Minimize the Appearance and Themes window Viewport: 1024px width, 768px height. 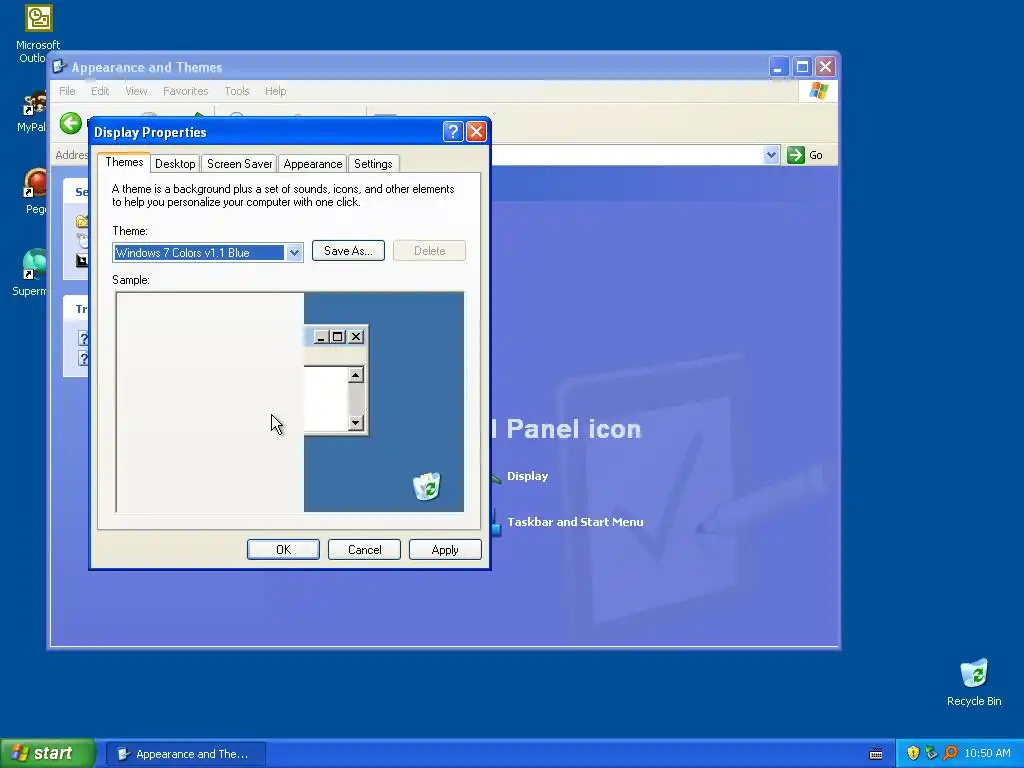[x=778, y=67]
